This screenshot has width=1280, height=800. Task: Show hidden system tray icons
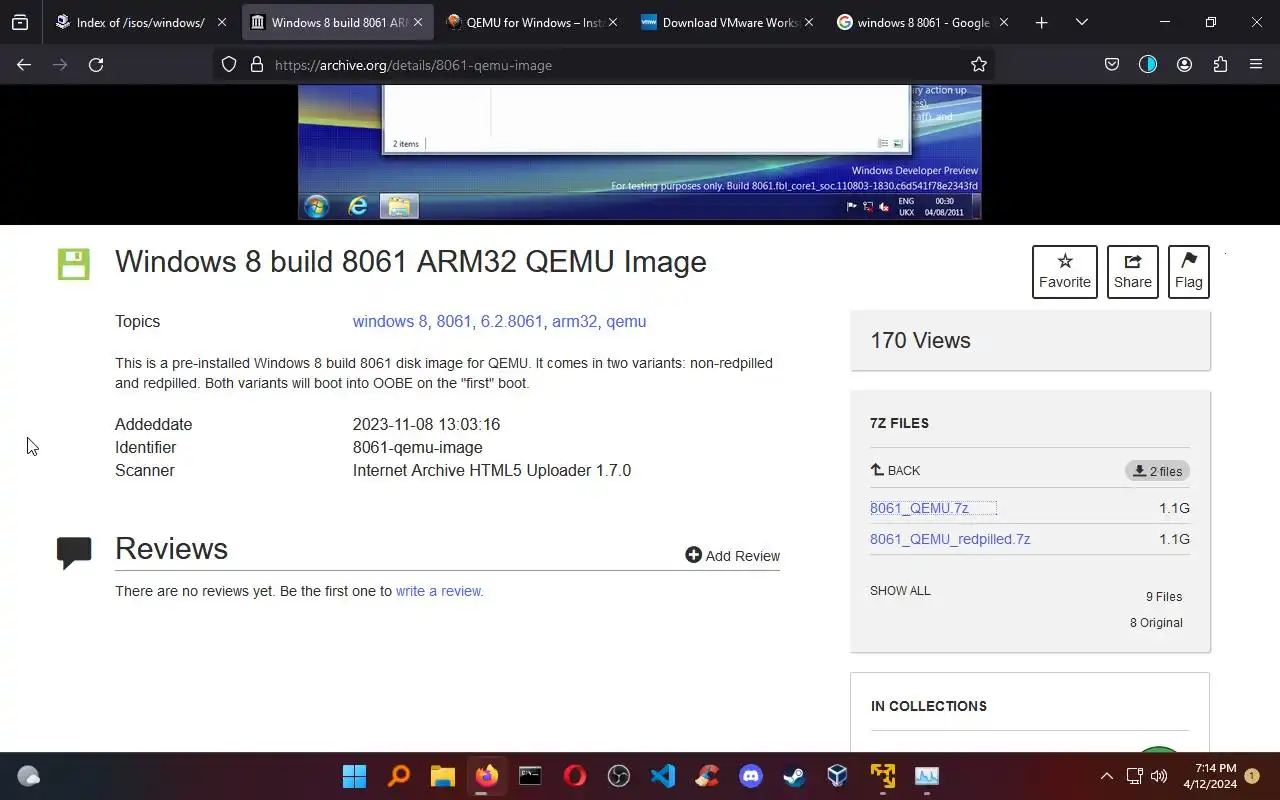[1106, 776]
